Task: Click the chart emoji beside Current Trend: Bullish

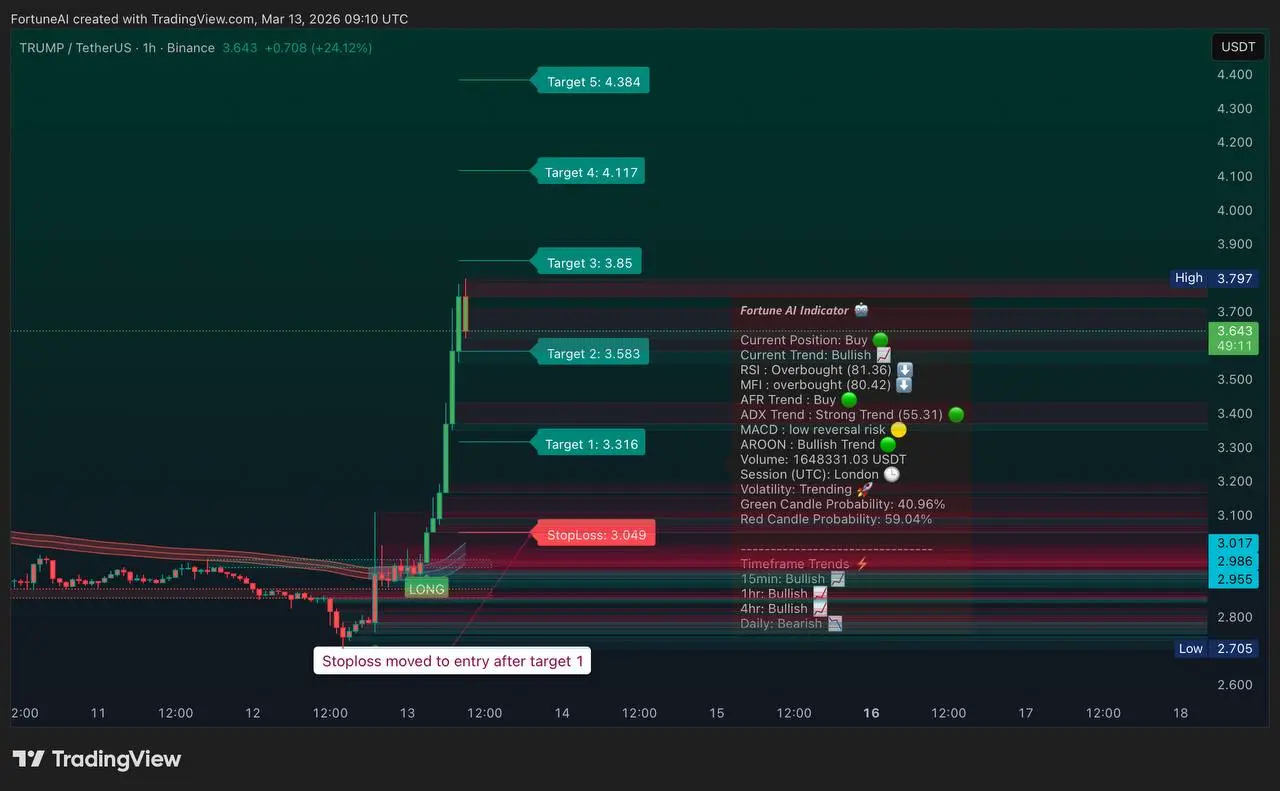Action: [x=883, y=355]
